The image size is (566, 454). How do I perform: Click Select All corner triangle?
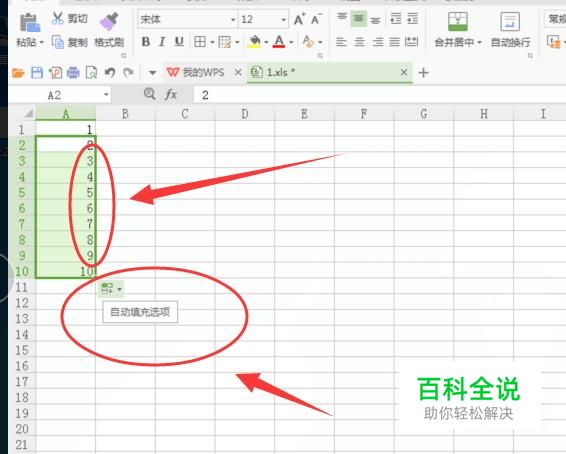click(29, 114)
